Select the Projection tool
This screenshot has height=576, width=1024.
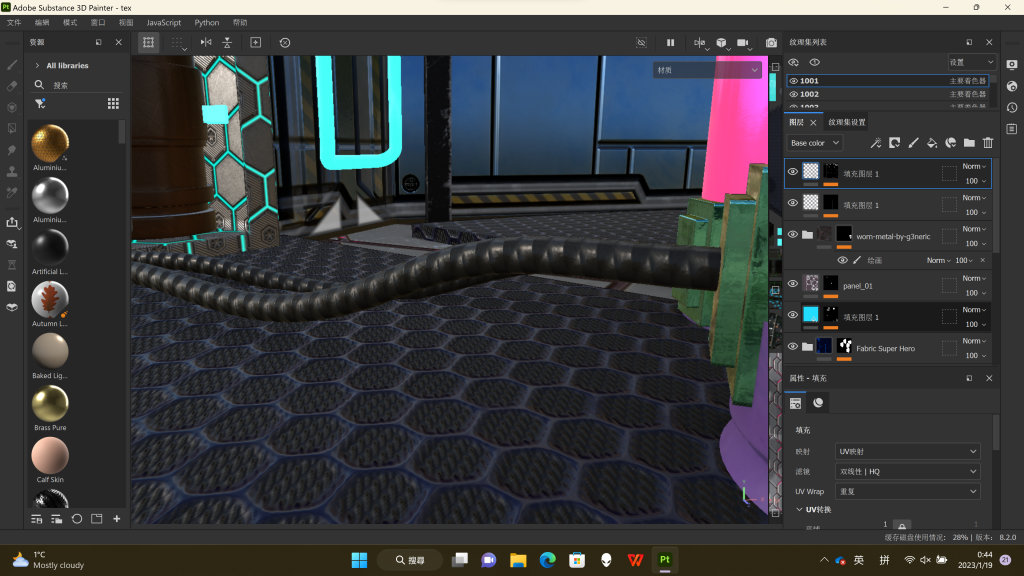coord(12,107)
